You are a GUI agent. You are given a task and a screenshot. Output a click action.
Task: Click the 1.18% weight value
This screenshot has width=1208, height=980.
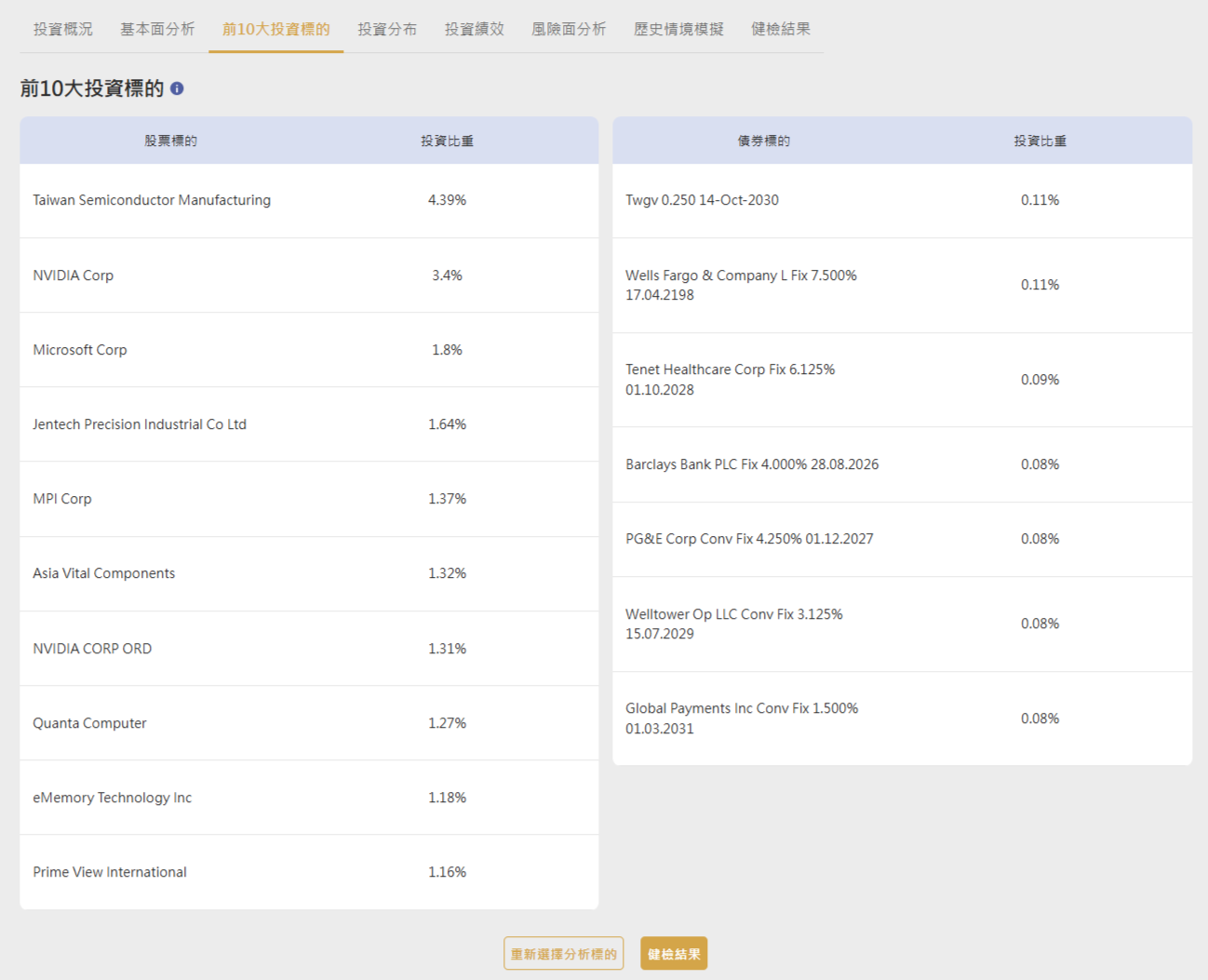447,798
